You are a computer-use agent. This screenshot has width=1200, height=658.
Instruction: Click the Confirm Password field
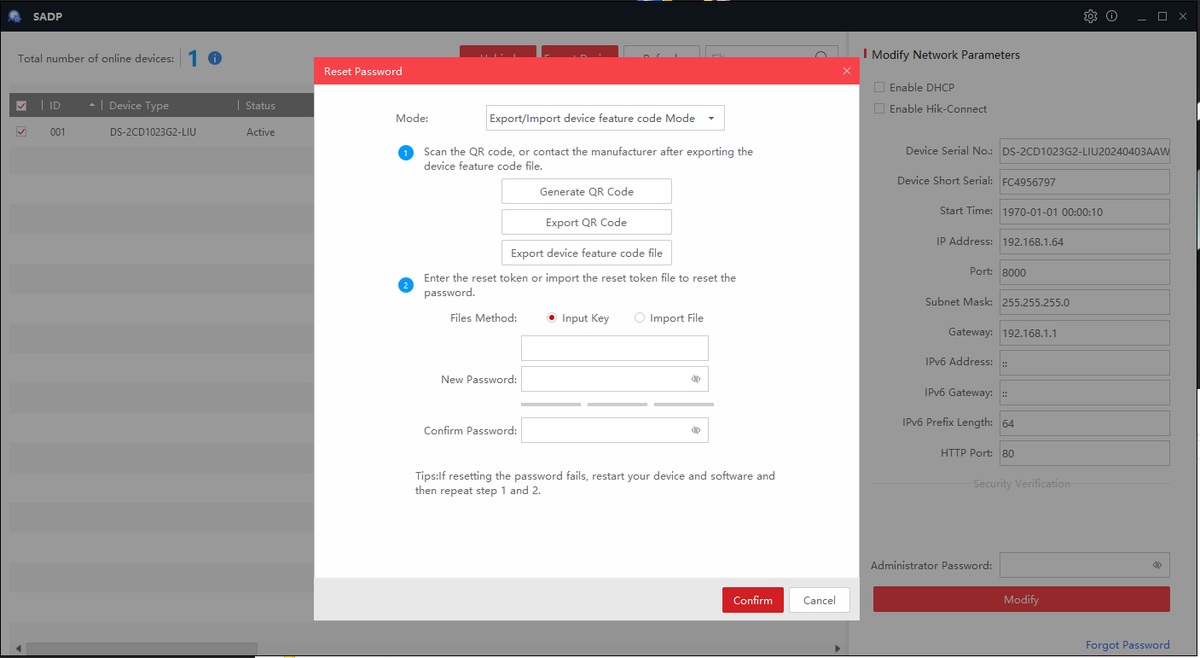615,430
